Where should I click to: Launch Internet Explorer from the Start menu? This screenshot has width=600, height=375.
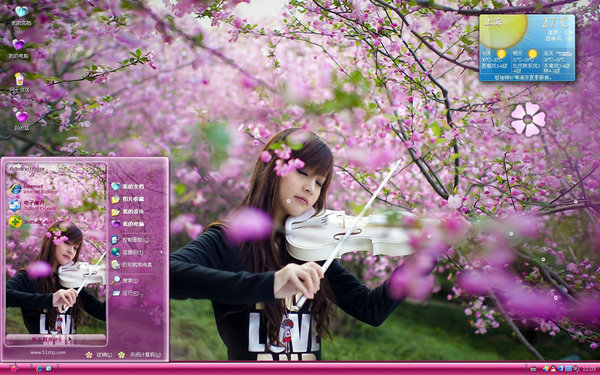click(34, 188)
